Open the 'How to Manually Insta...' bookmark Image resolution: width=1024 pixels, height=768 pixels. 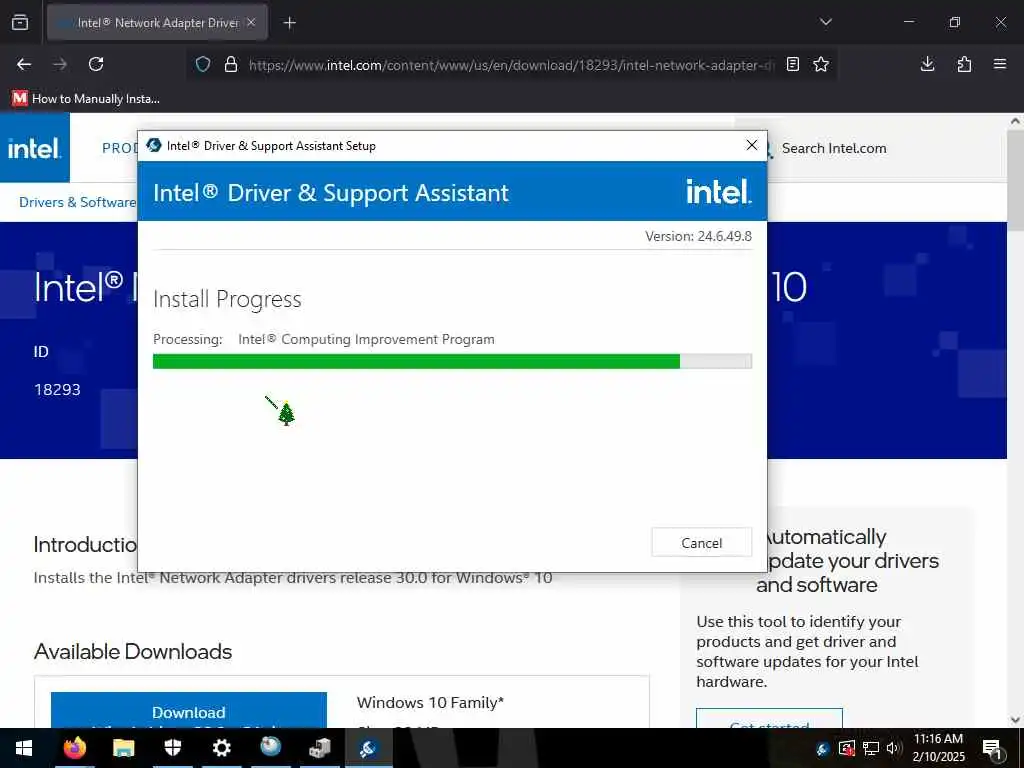pos(86,99)
